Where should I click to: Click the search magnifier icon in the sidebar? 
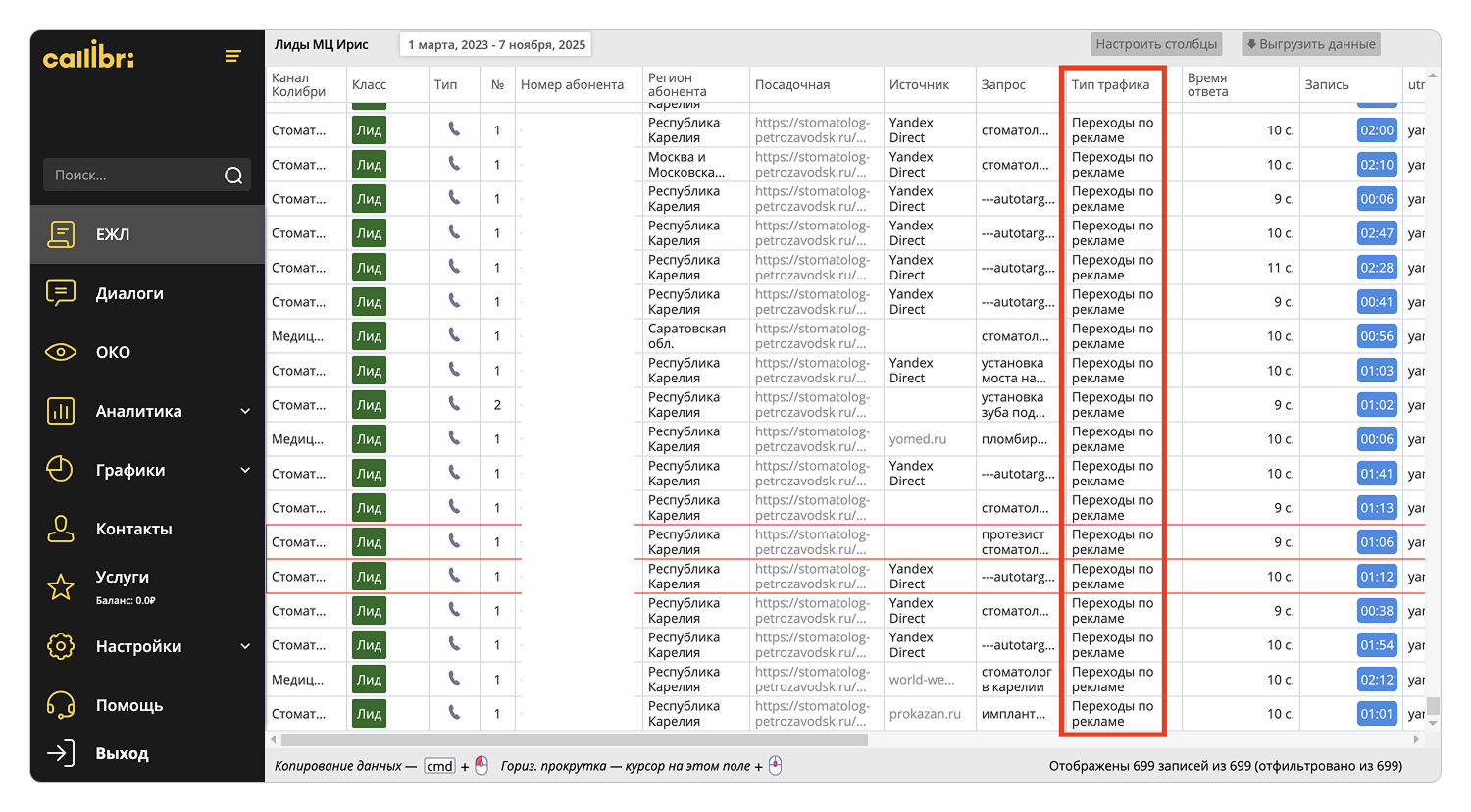233,176
